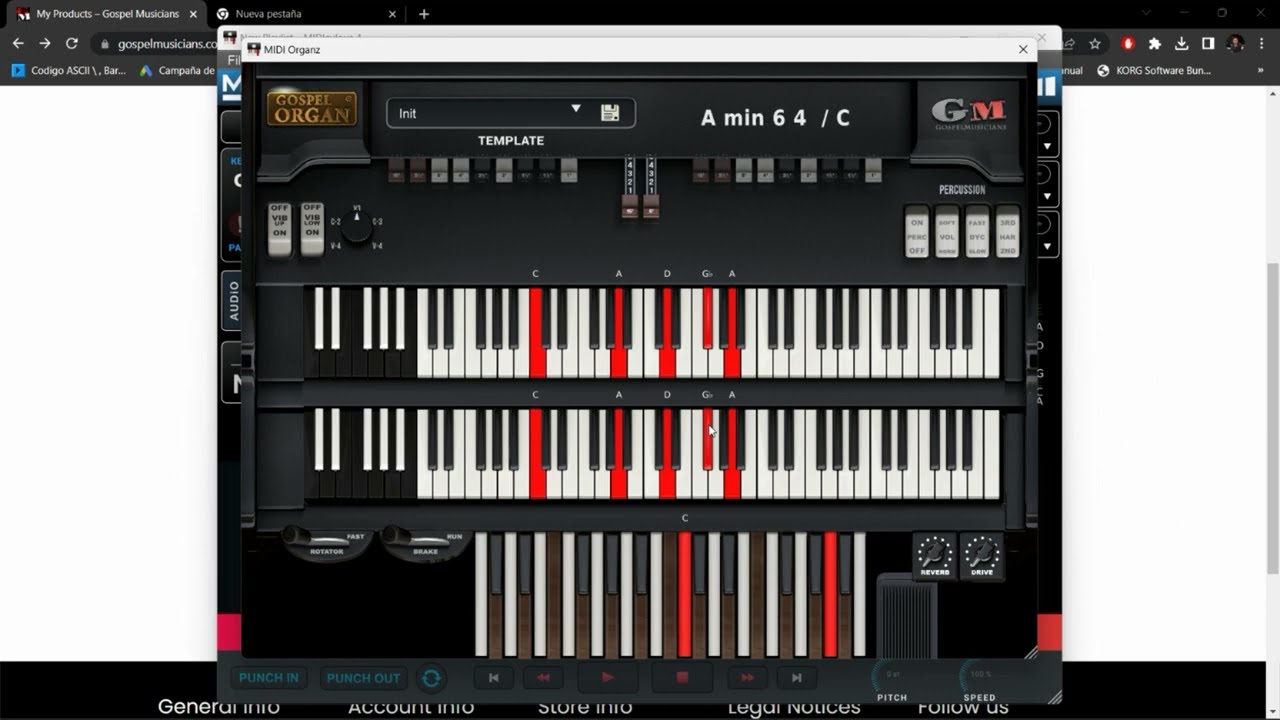
Task: Go back in the browser
Action: (18, 43)
